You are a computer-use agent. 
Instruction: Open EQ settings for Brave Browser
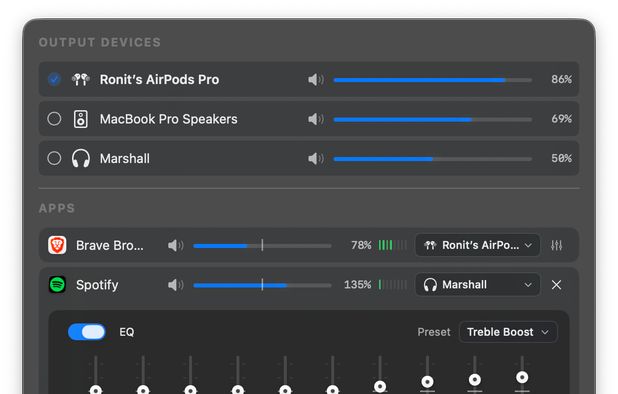557,245
